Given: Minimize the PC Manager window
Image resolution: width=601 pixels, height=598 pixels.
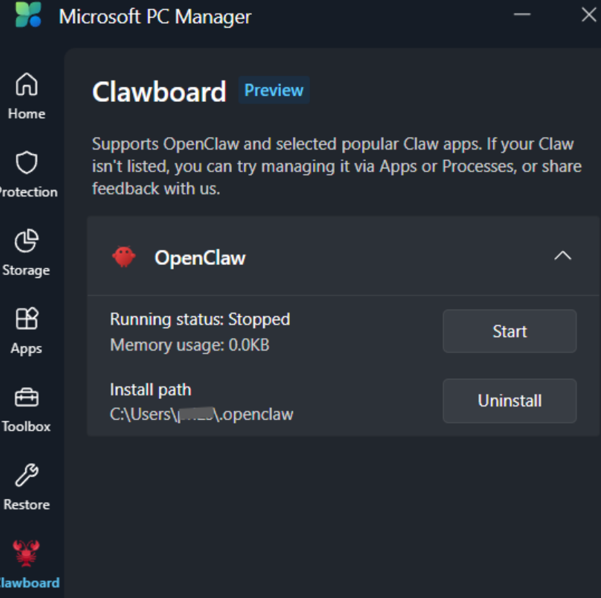Looking at the screenshot, I should pos(522,15).
